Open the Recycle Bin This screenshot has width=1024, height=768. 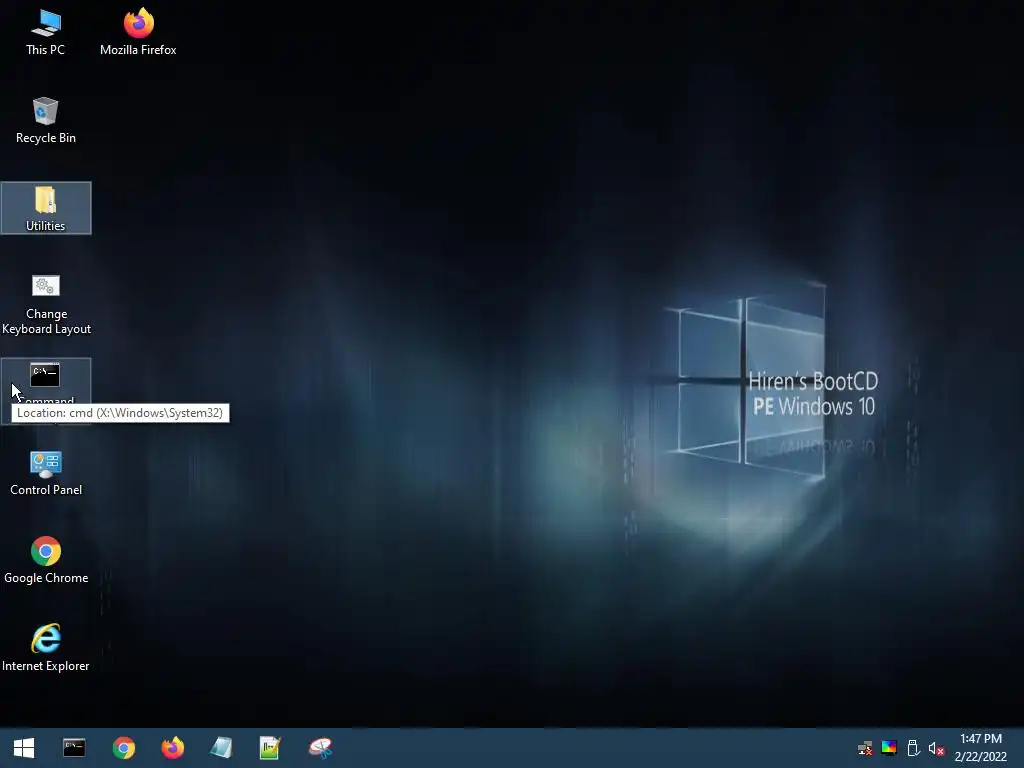click(45, 121)
